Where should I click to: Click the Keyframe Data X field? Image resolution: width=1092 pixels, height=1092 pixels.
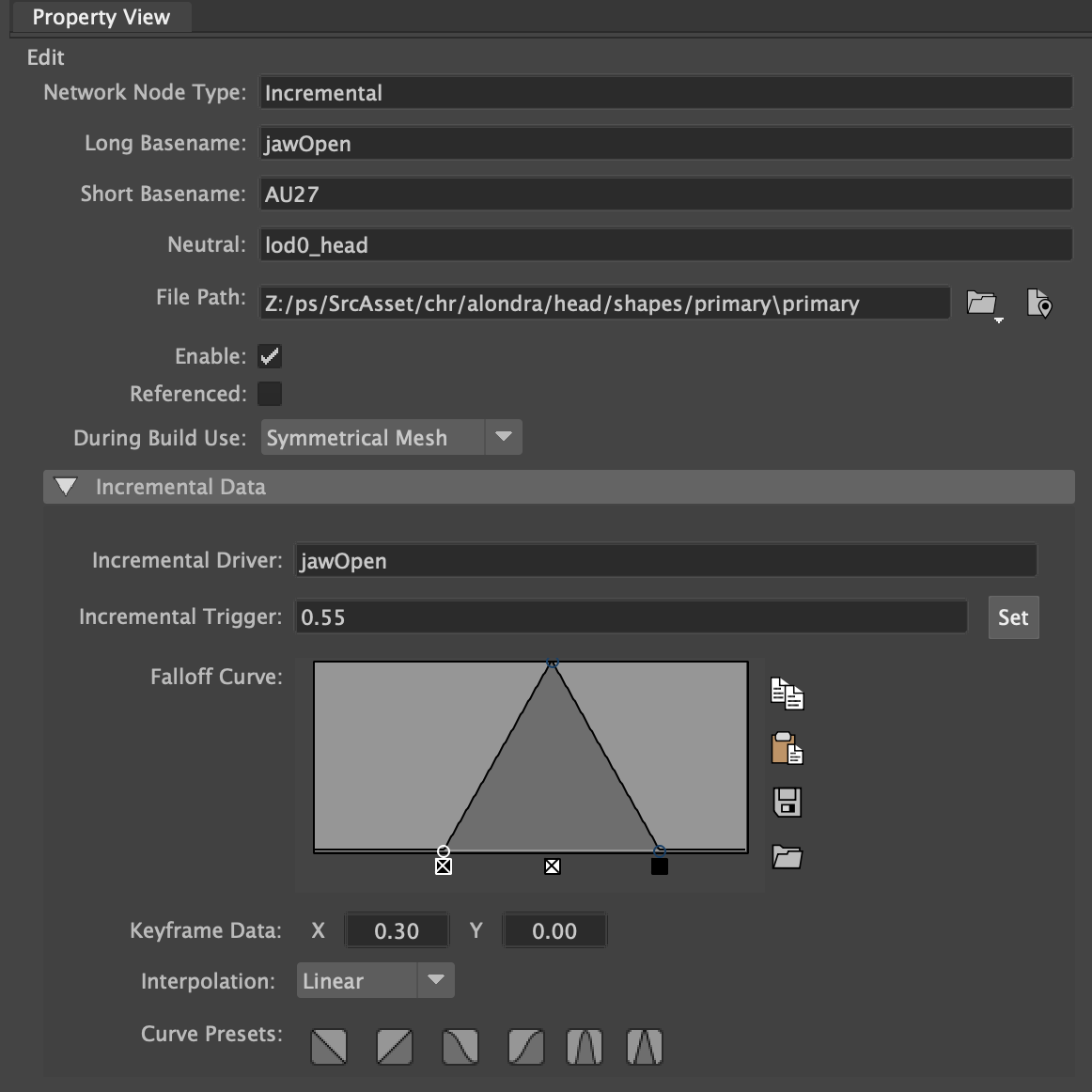point(397,930)
